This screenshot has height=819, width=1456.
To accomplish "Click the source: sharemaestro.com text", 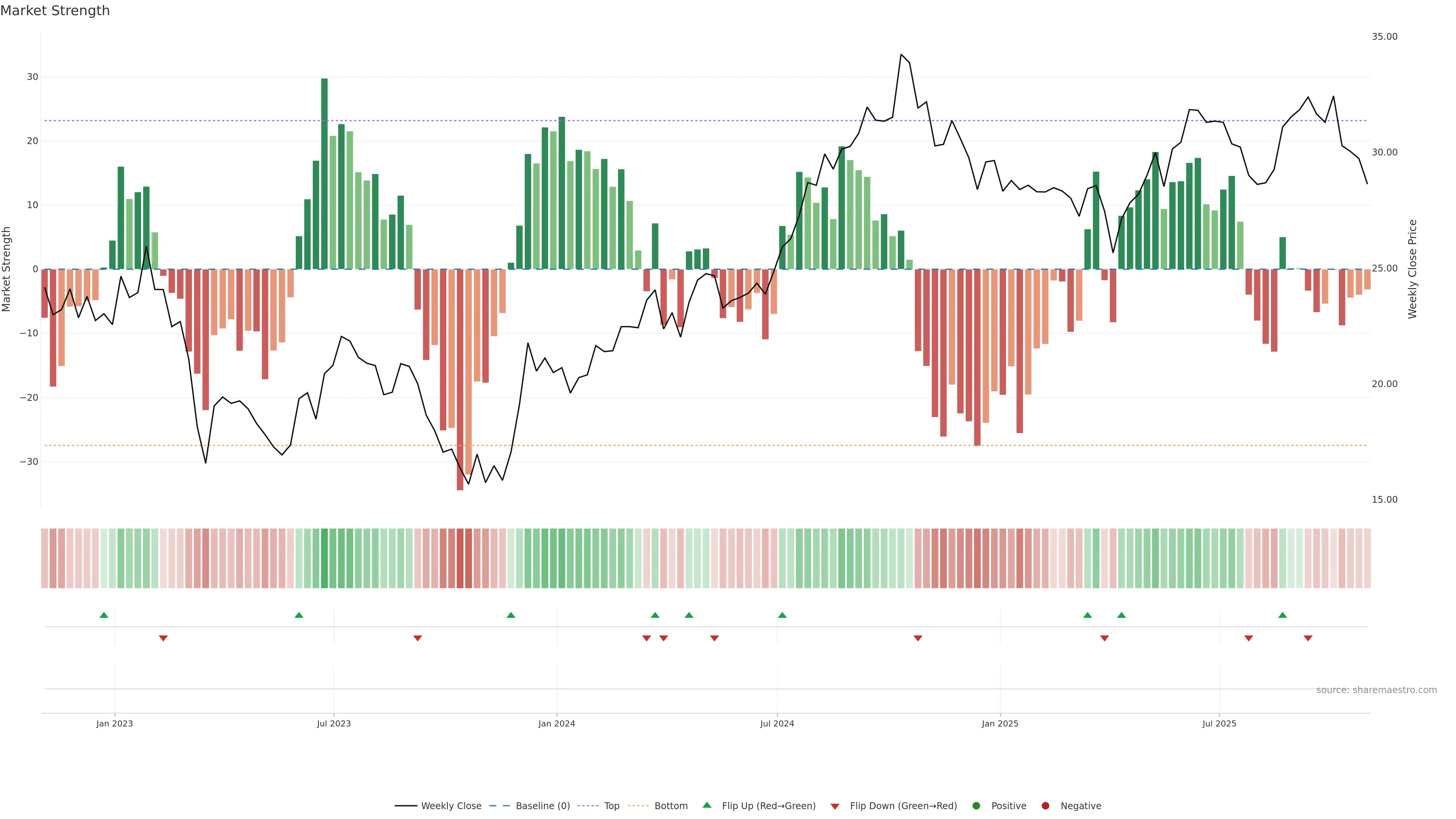I will [x=1376, y=690].
